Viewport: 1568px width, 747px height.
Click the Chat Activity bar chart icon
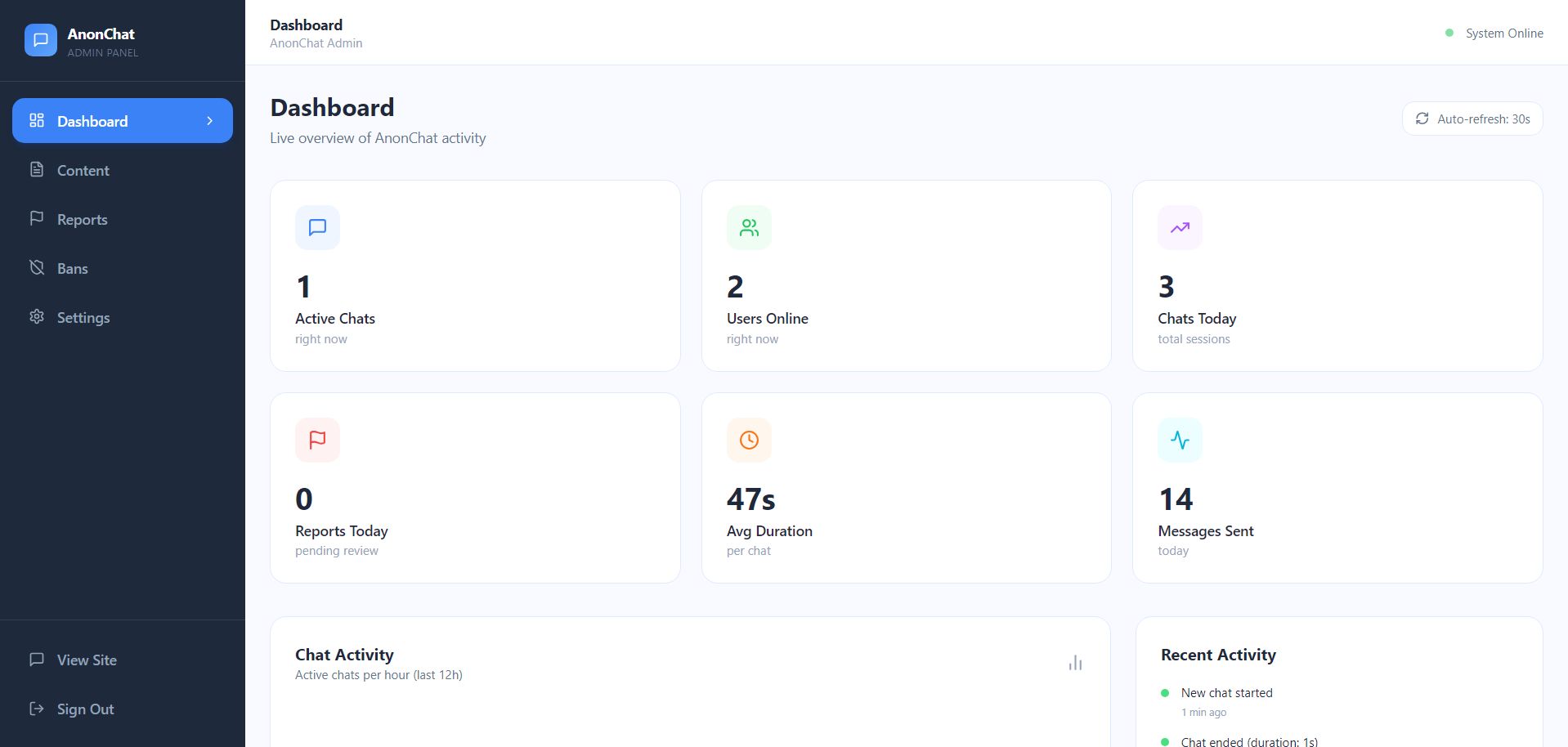(x=1075, y=663)
